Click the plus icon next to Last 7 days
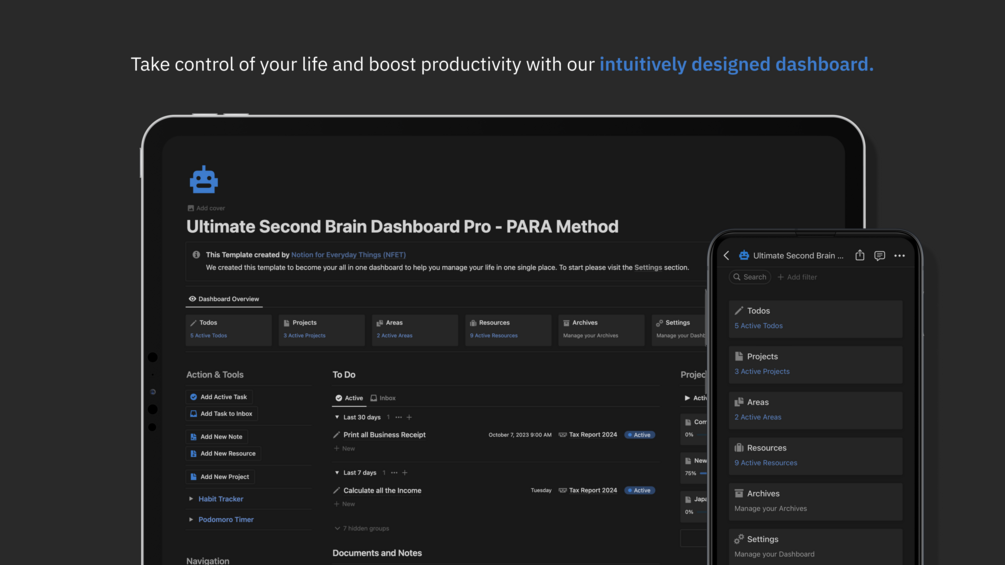1005x565 pixels. pyautogui.click(x=404, y=473)
